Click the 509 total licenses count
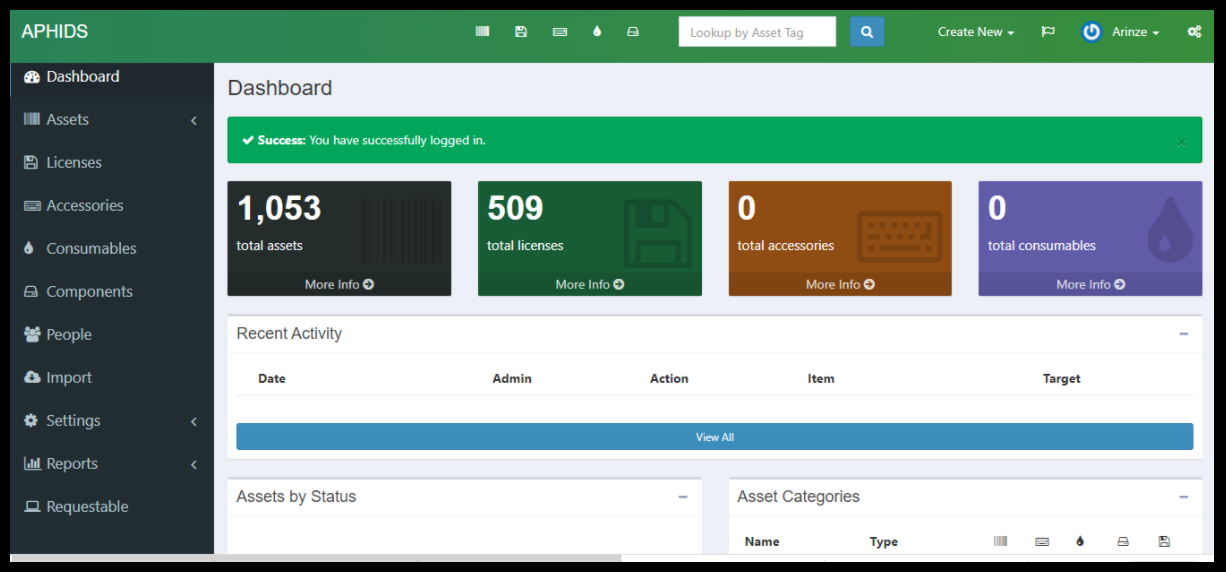1226x572 pixels. point(515,208)
